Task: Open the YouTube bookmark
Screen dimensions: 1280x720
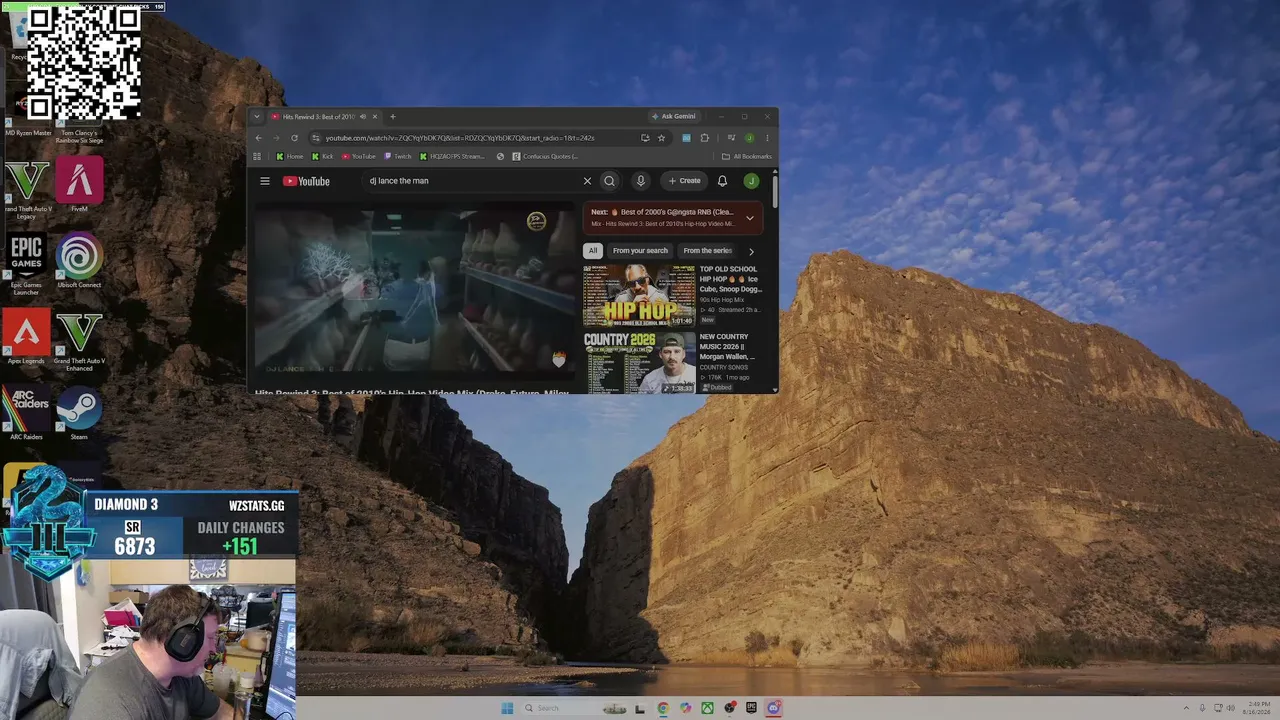Action: [x=359, y=156]
